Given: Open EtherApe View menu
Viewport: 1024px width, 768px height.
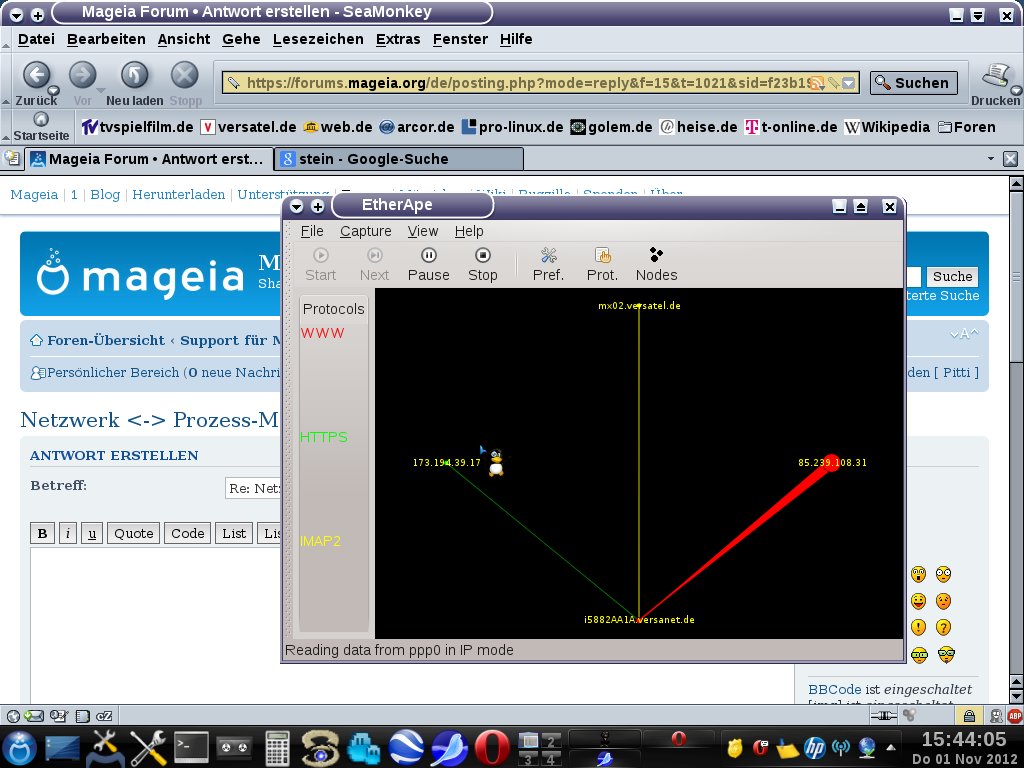Looking at the screenshot, I should pos(423,231).
